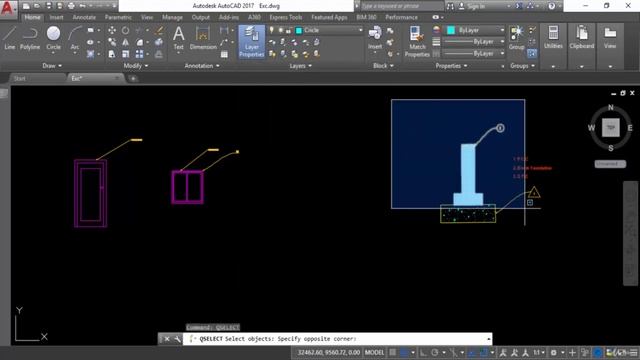Image resolution: width=640 pixels, height=360 pixels.
Task: Open the Circle layer dropdown list
Action: [360, 30]
